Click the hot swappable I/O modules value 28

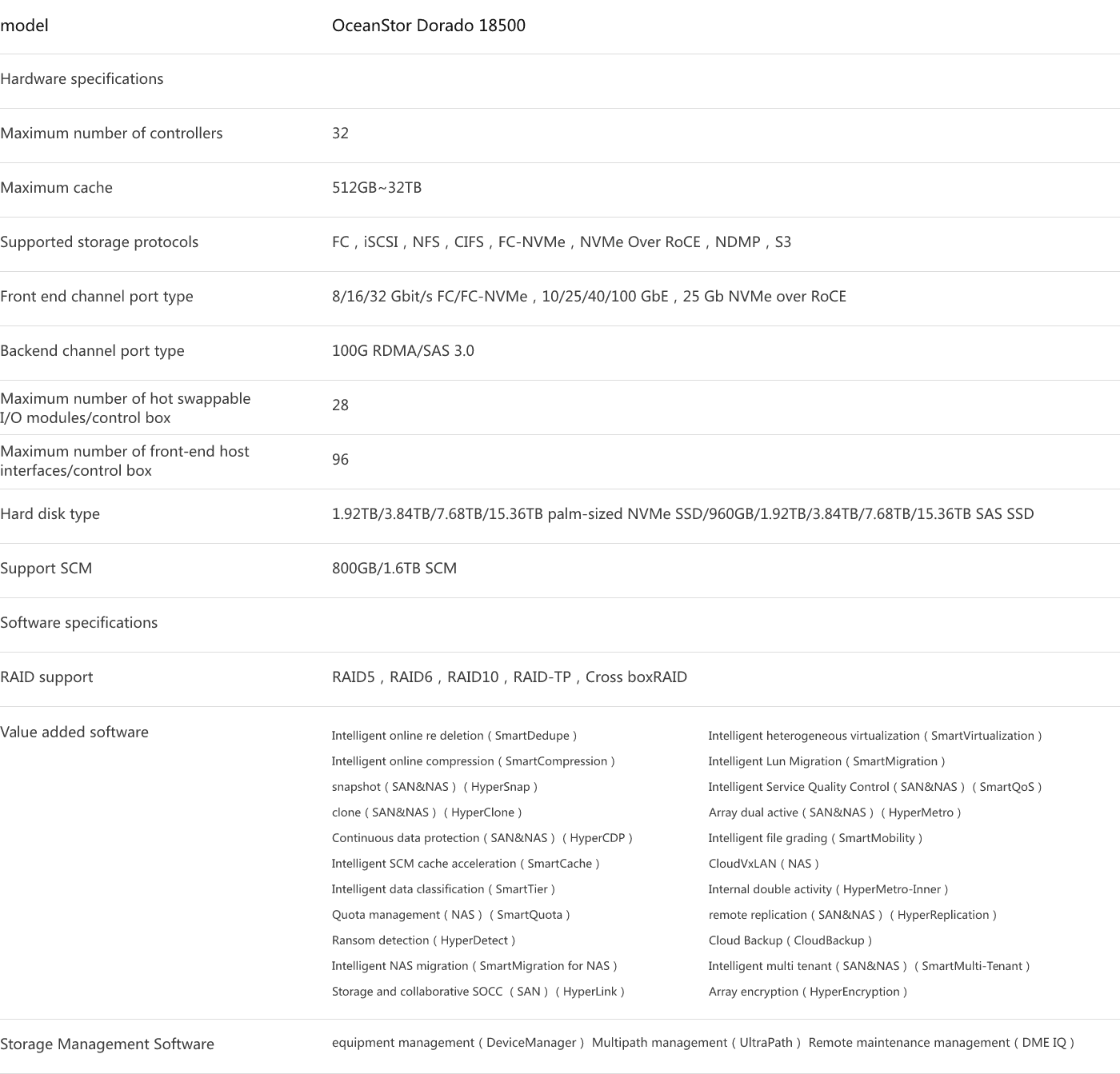340,405
